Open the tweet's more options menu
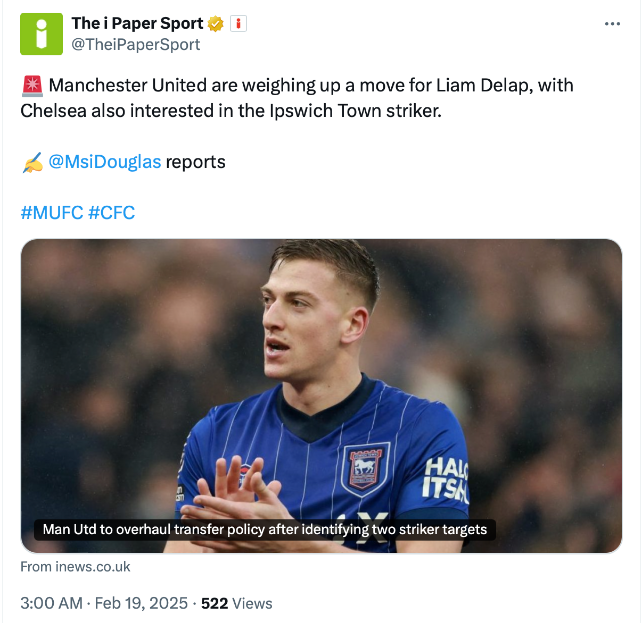Screen dimensions: 642x623 (x=612, y=23)
